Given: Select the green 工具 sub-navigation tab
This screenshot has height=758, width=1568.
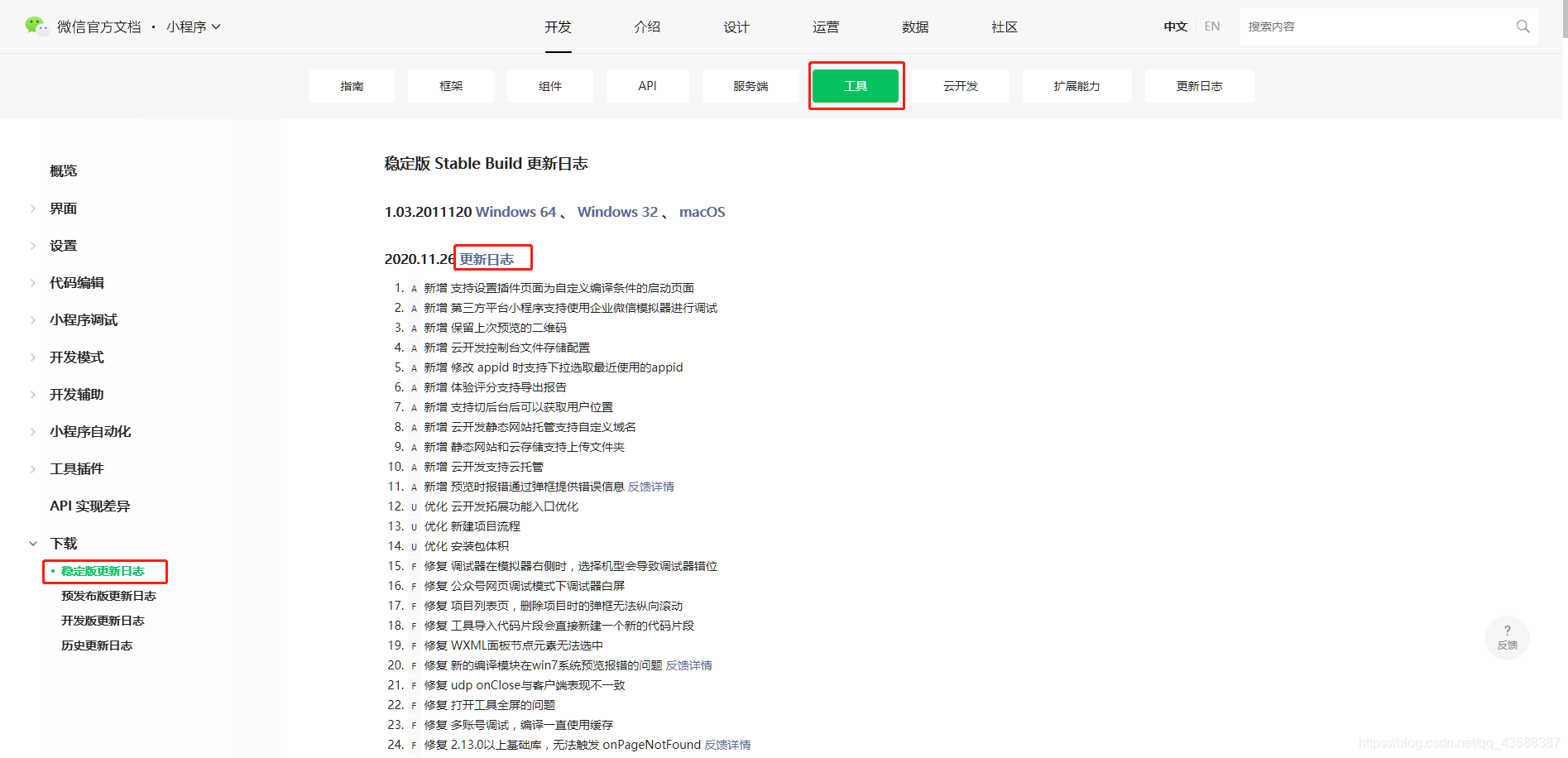Looking at the screenshot, I should coord(856,86).
